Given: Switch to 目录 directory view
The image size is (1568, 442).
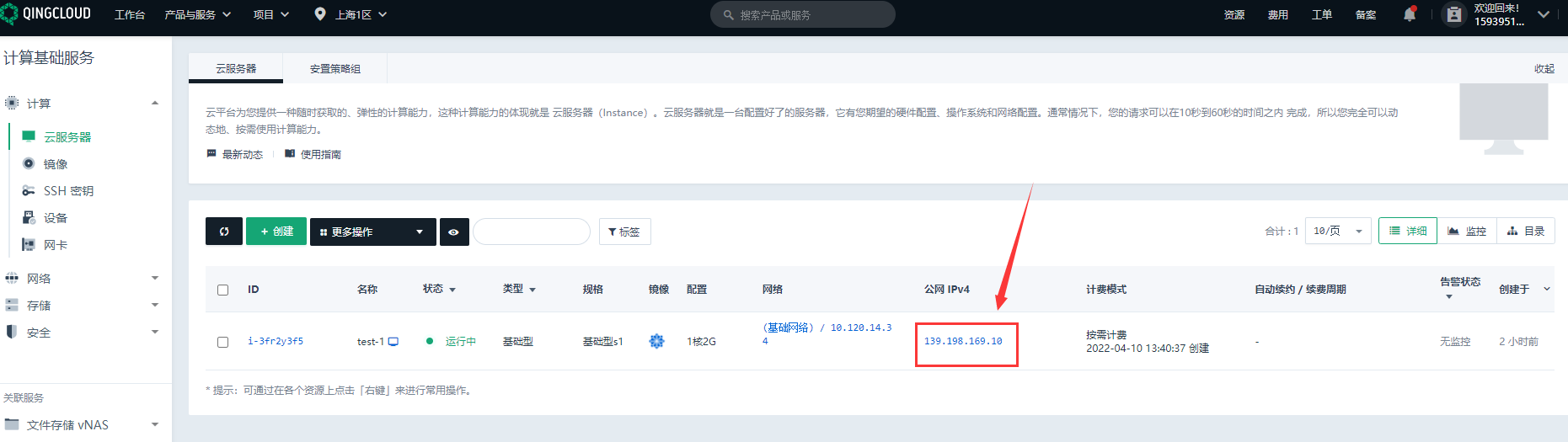Looking at the screenshot, I should (1526, 231).
